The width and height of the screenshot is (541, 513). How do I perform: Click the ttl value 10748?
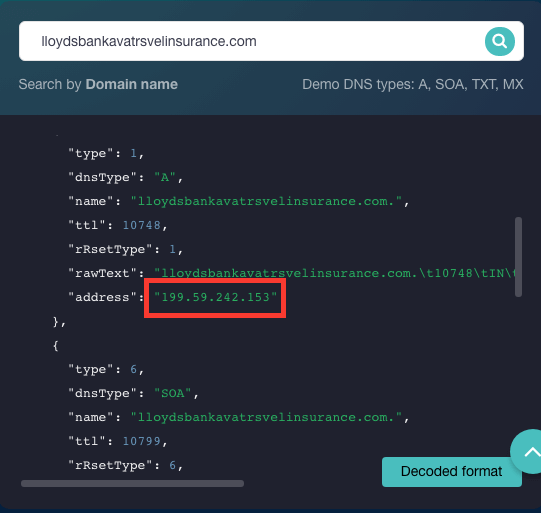[x=142, y=225]
